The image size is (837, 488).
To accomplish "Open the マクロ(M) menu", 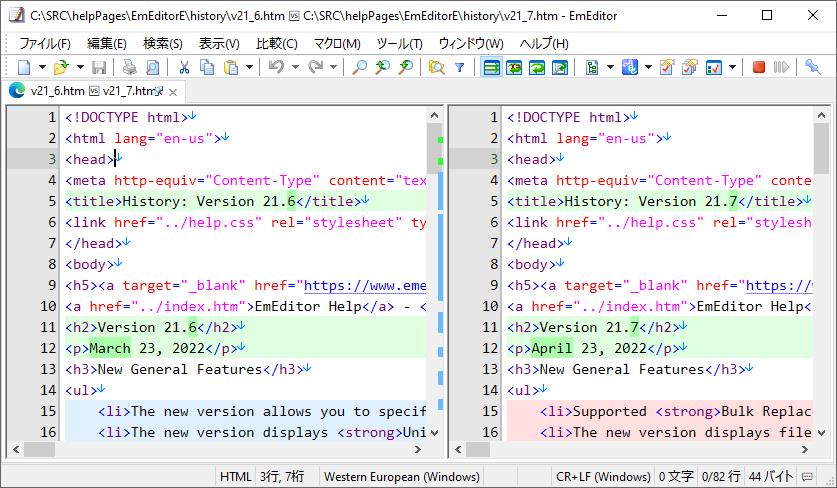I will [x=337, y=43].
